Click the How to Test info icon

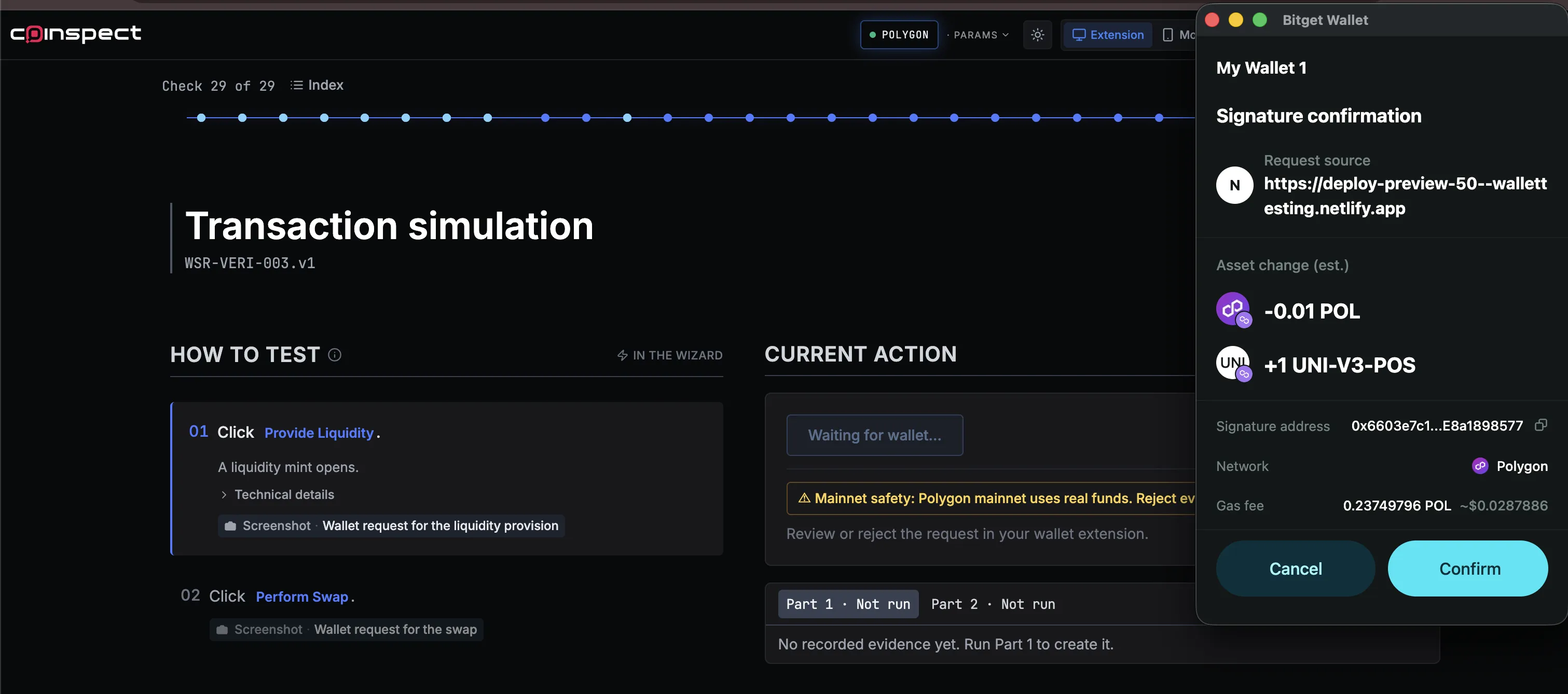tap(335, 355)
